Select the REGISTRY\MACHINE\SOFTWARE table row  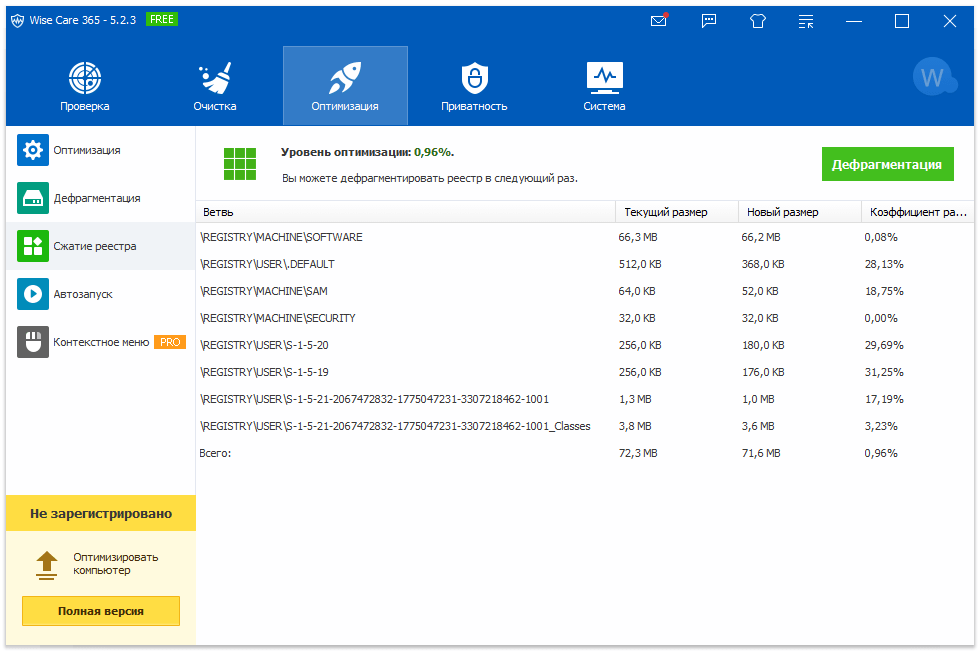[400, 238]
